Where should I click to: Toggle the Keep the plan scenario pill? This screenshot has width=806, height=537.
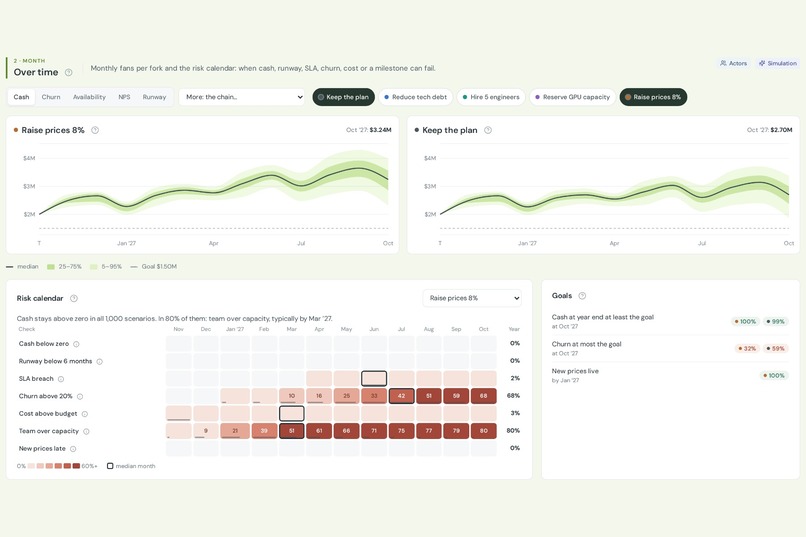pos(343,97)
